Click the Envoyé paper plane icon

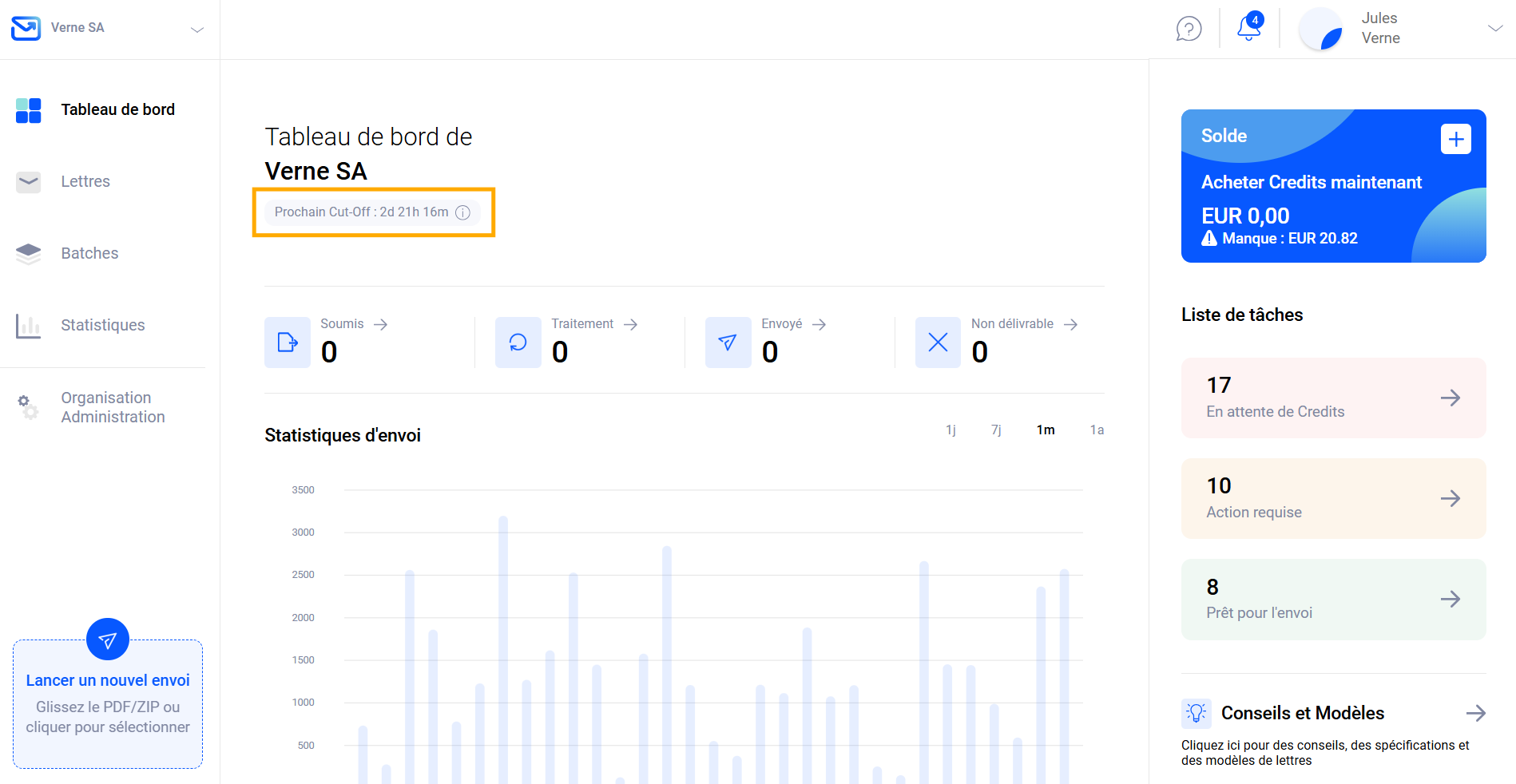click(x=728, y=343)
